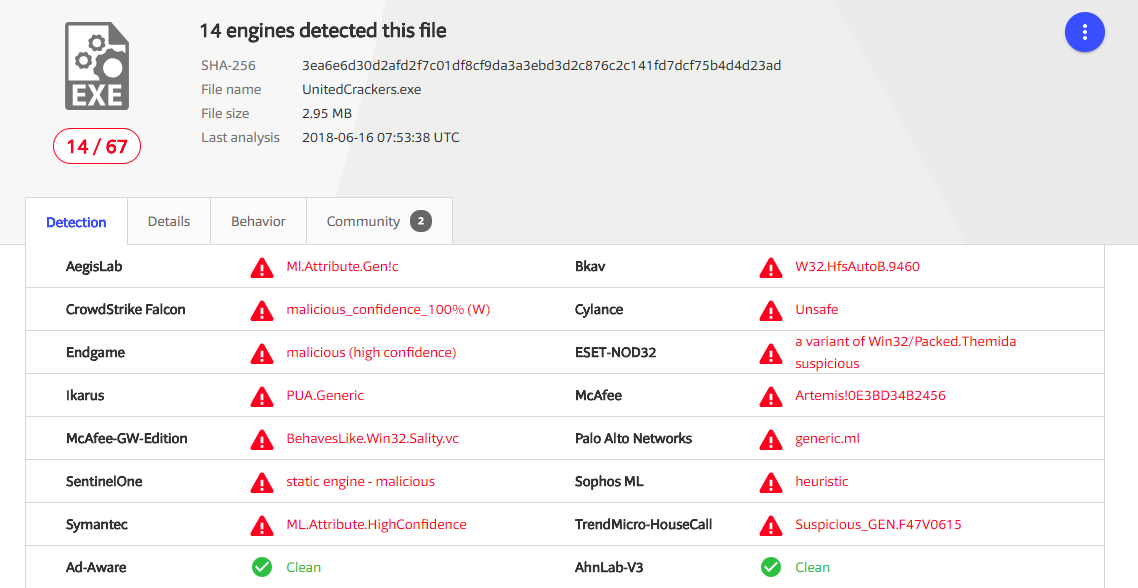
Task: Click the AegisLab red warning icon
Action: (262, 267)
